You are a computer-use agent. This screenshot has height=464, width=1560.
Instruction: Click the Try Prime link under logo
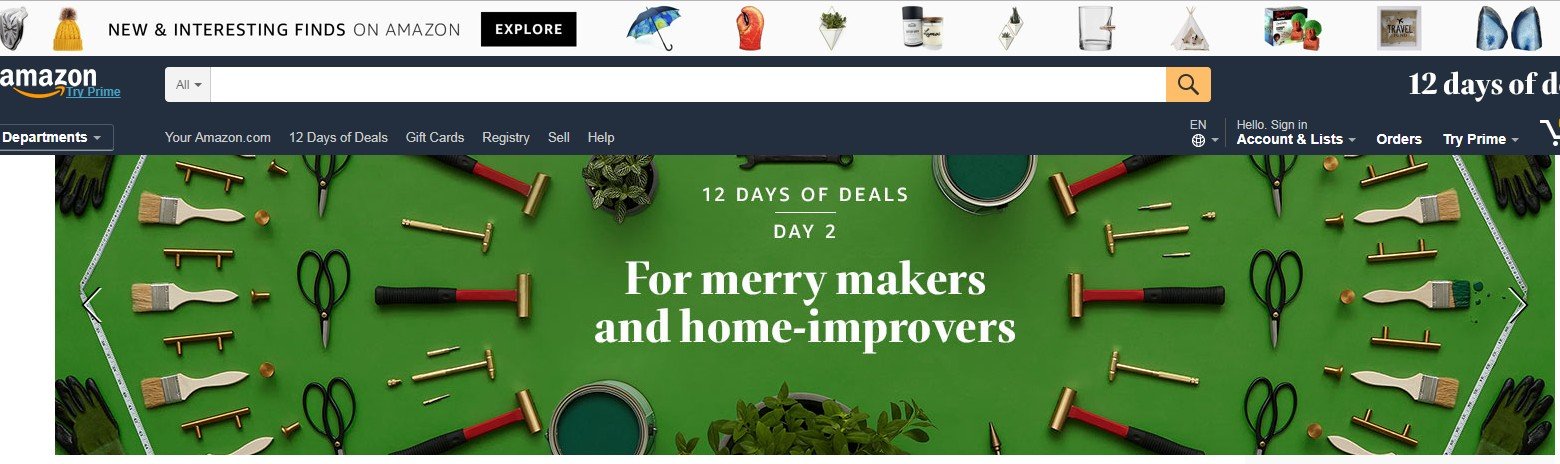[93, 92]
